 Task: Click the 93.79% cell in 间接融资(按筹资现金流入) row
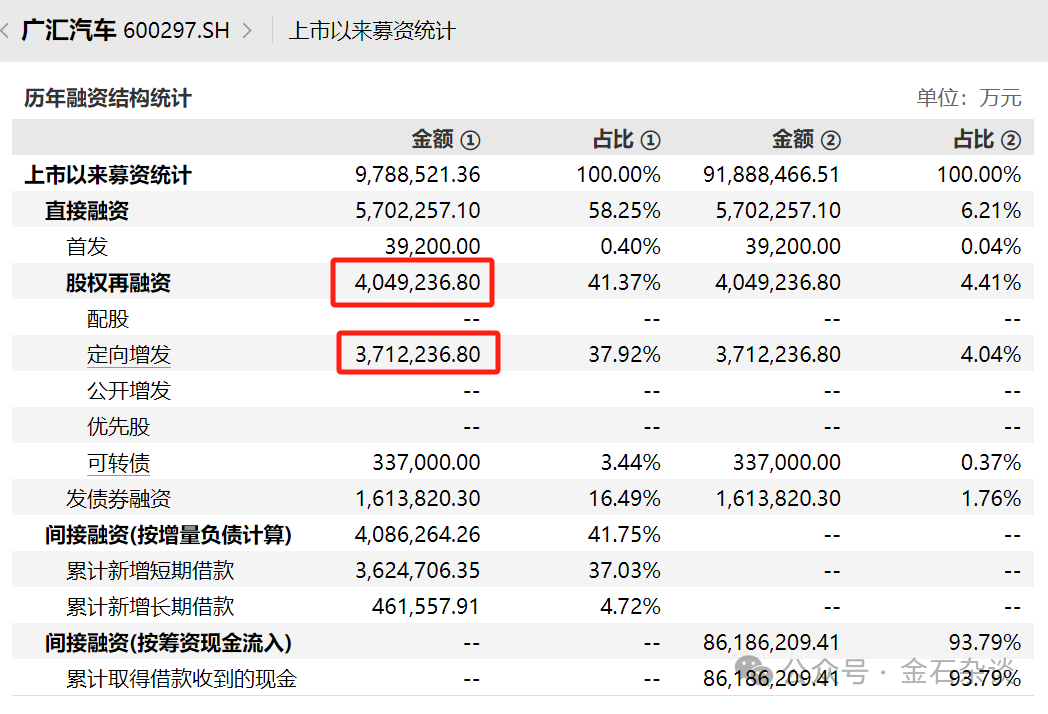click(x=985, y=643)
